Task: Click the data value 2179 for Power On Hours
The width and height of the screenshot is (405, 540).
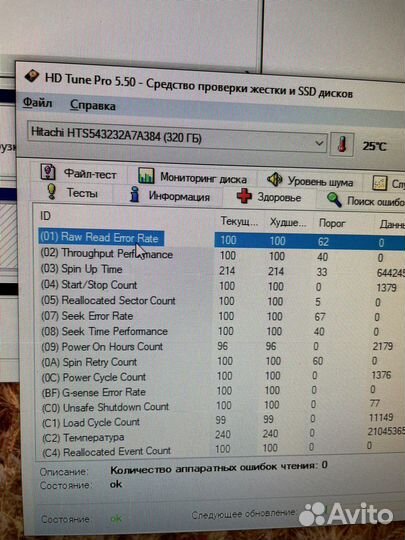Action: (x=382, y=346)
